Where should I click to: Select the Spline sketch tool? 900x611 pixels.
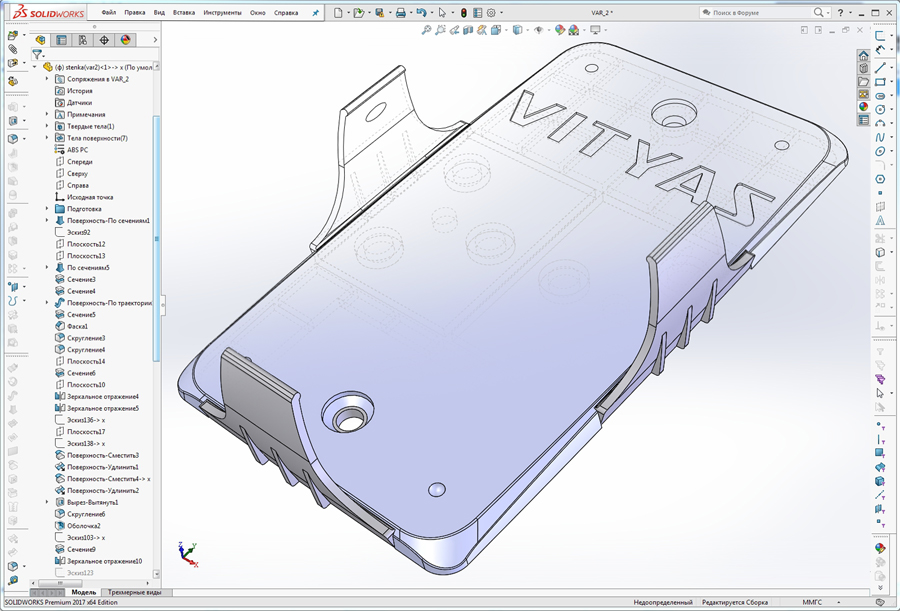880,137
